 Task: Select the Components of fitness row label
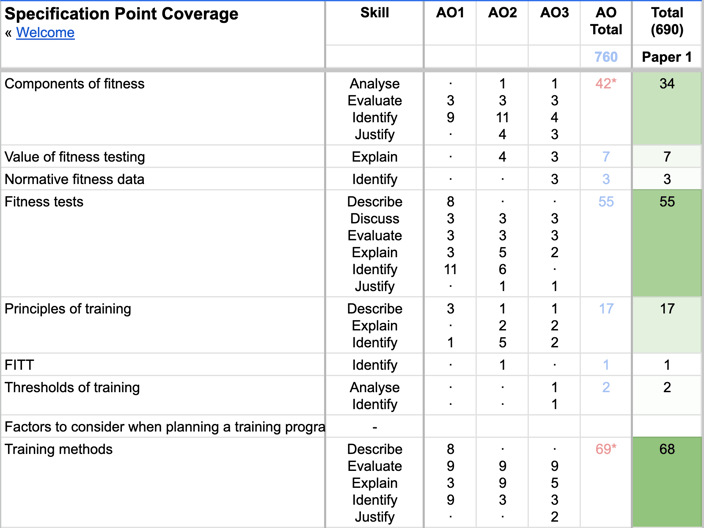pyautogui.click(x=75, y=84)
